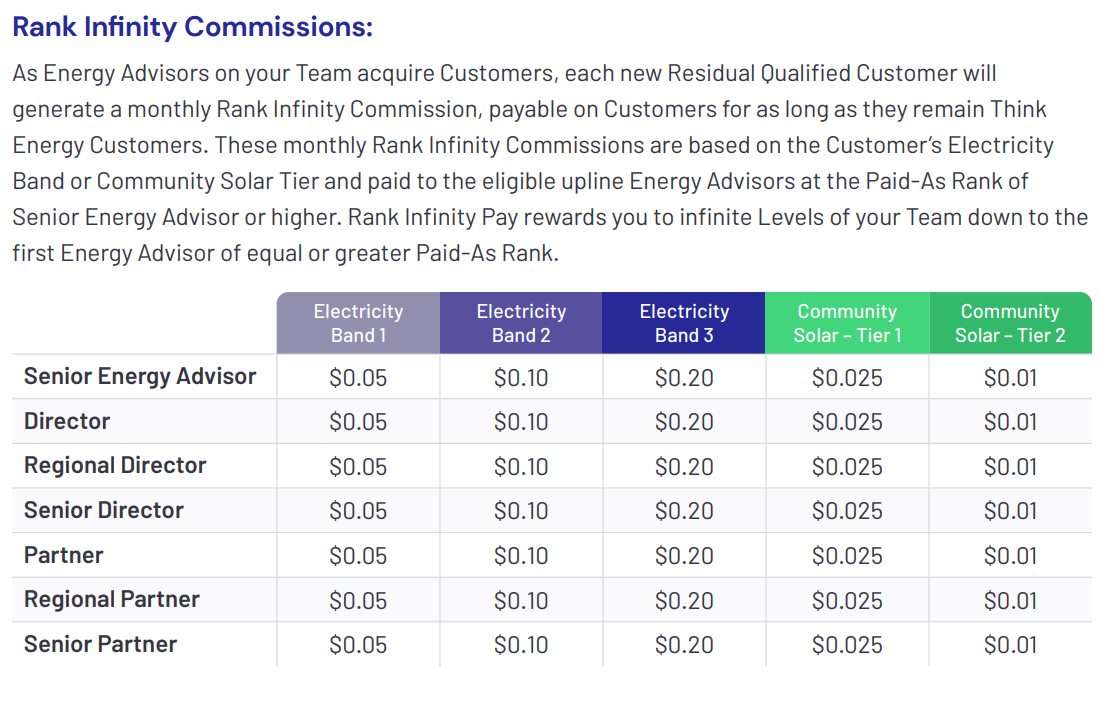Select the Electricity Band 3 column header
The image size is (1099, 701).
pyautogui.click(x=683, y=323)
